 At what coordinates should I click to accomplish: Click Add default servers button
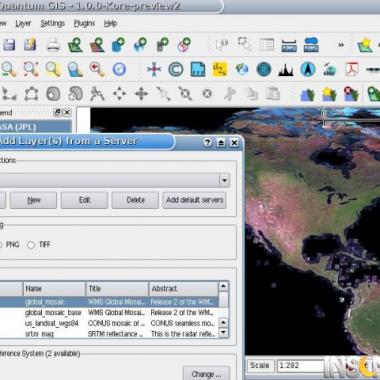[x=194, y=200]
